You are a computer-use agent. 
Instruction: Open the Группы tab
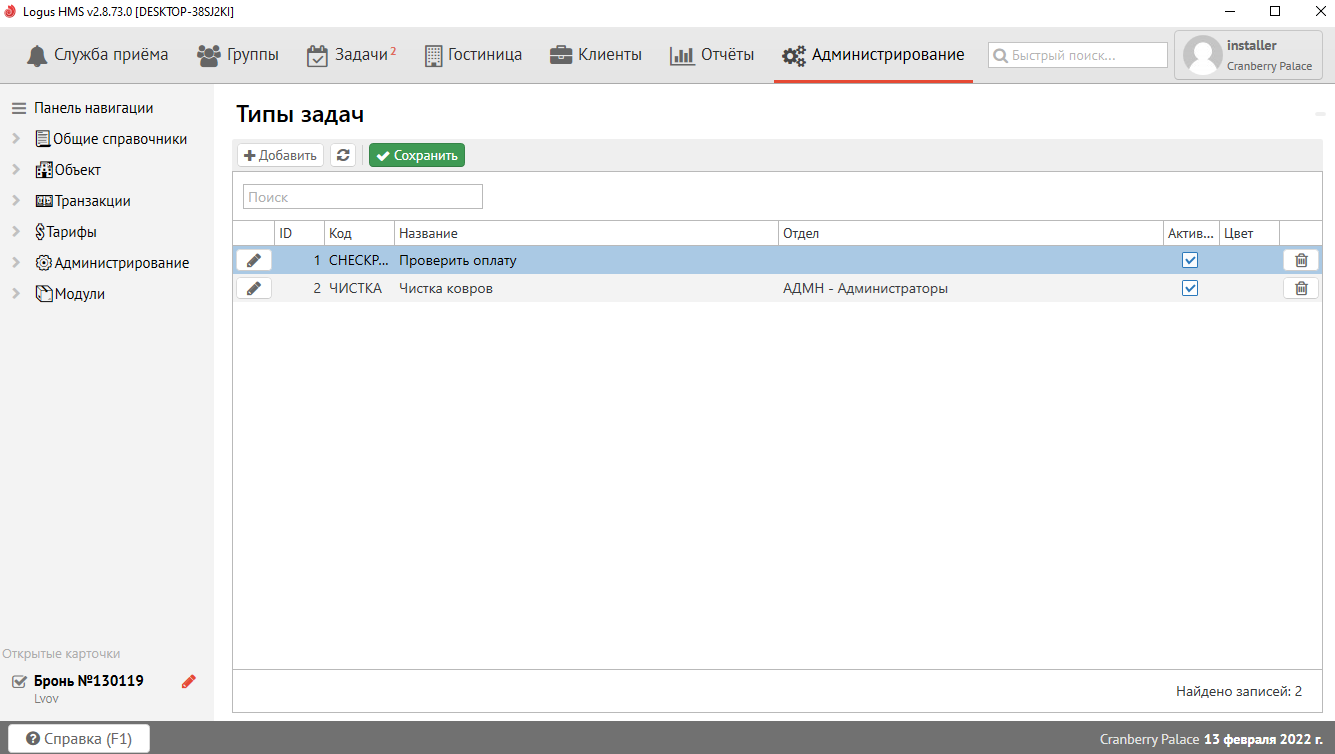click(x=238, y=55)
